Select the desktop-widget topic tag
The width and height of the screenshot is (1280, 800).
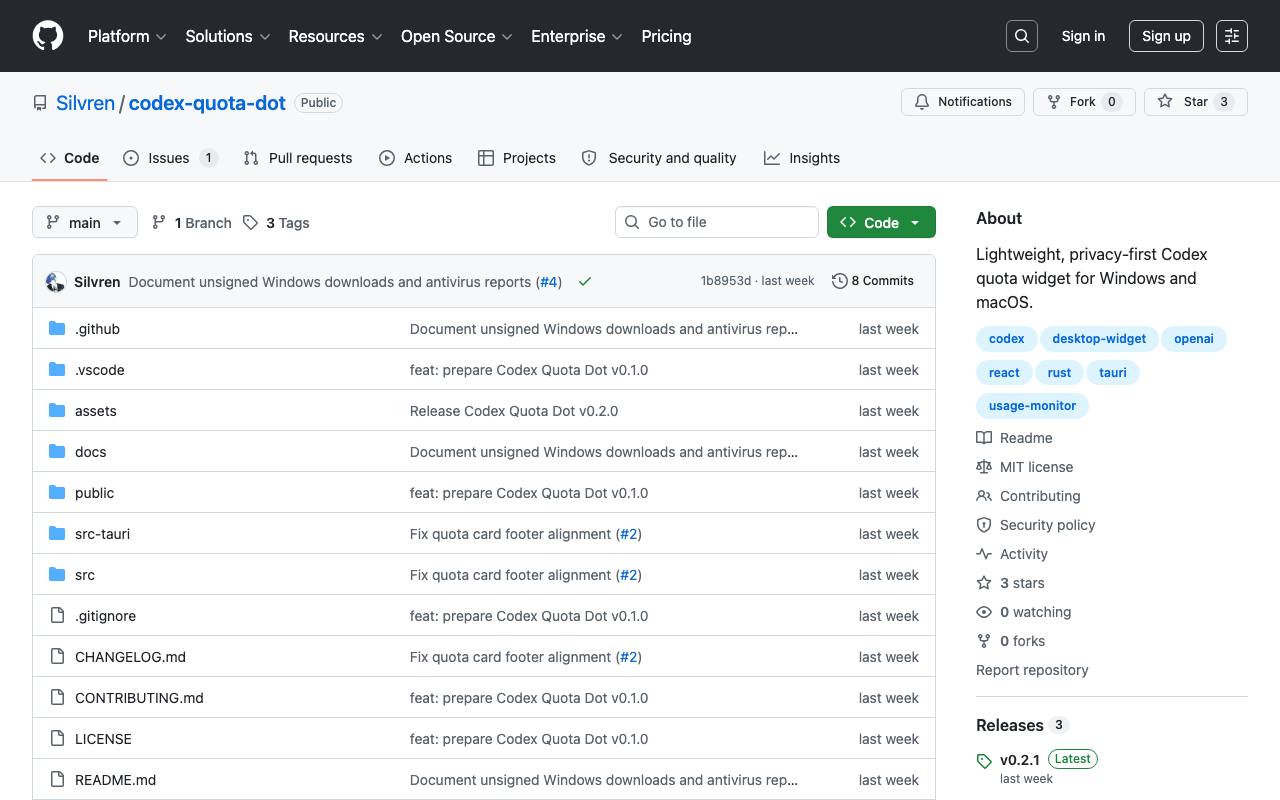click(1099, 339)
